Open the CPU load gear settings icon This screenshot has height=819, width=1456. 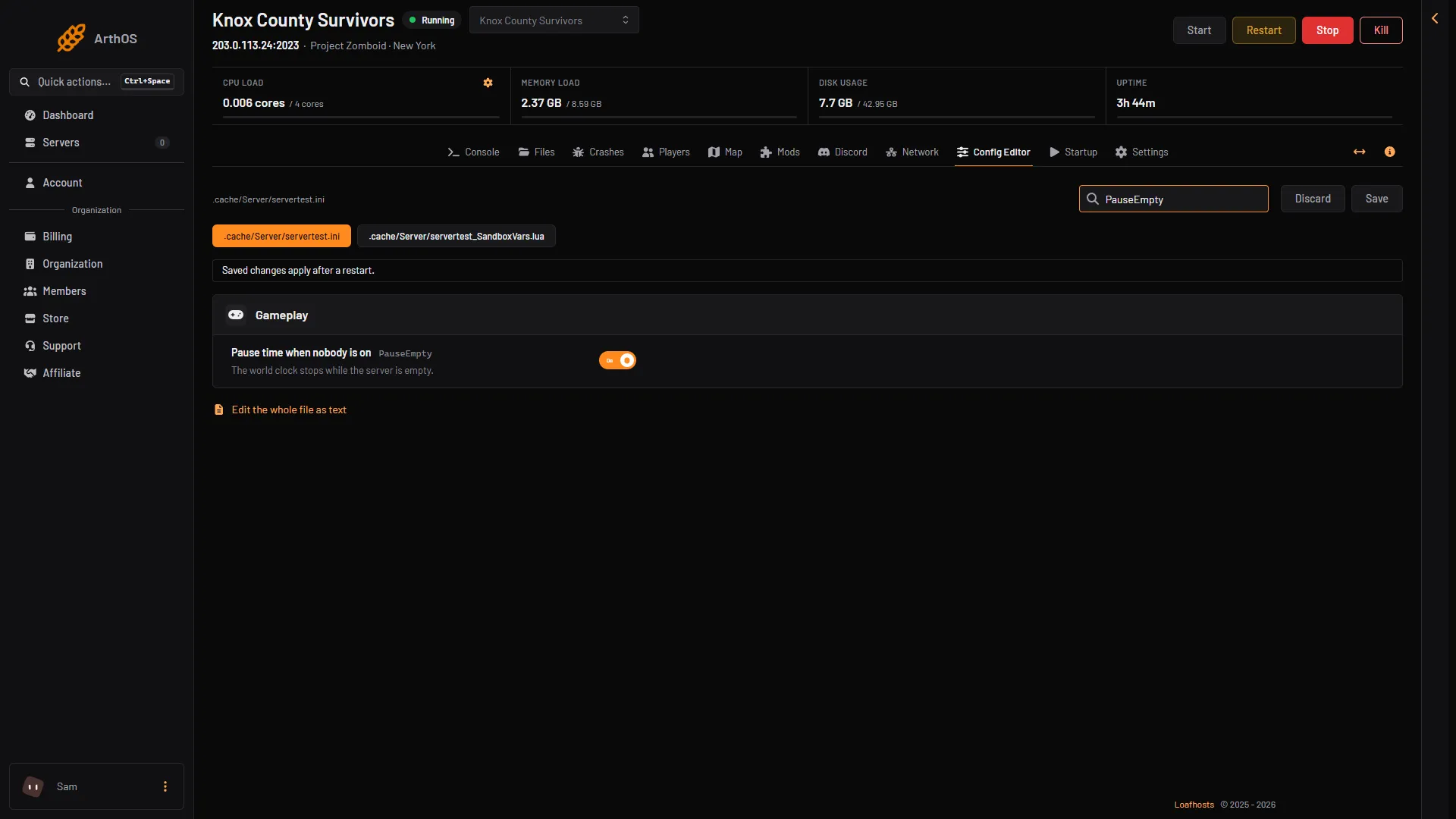[x=488, y=83]
